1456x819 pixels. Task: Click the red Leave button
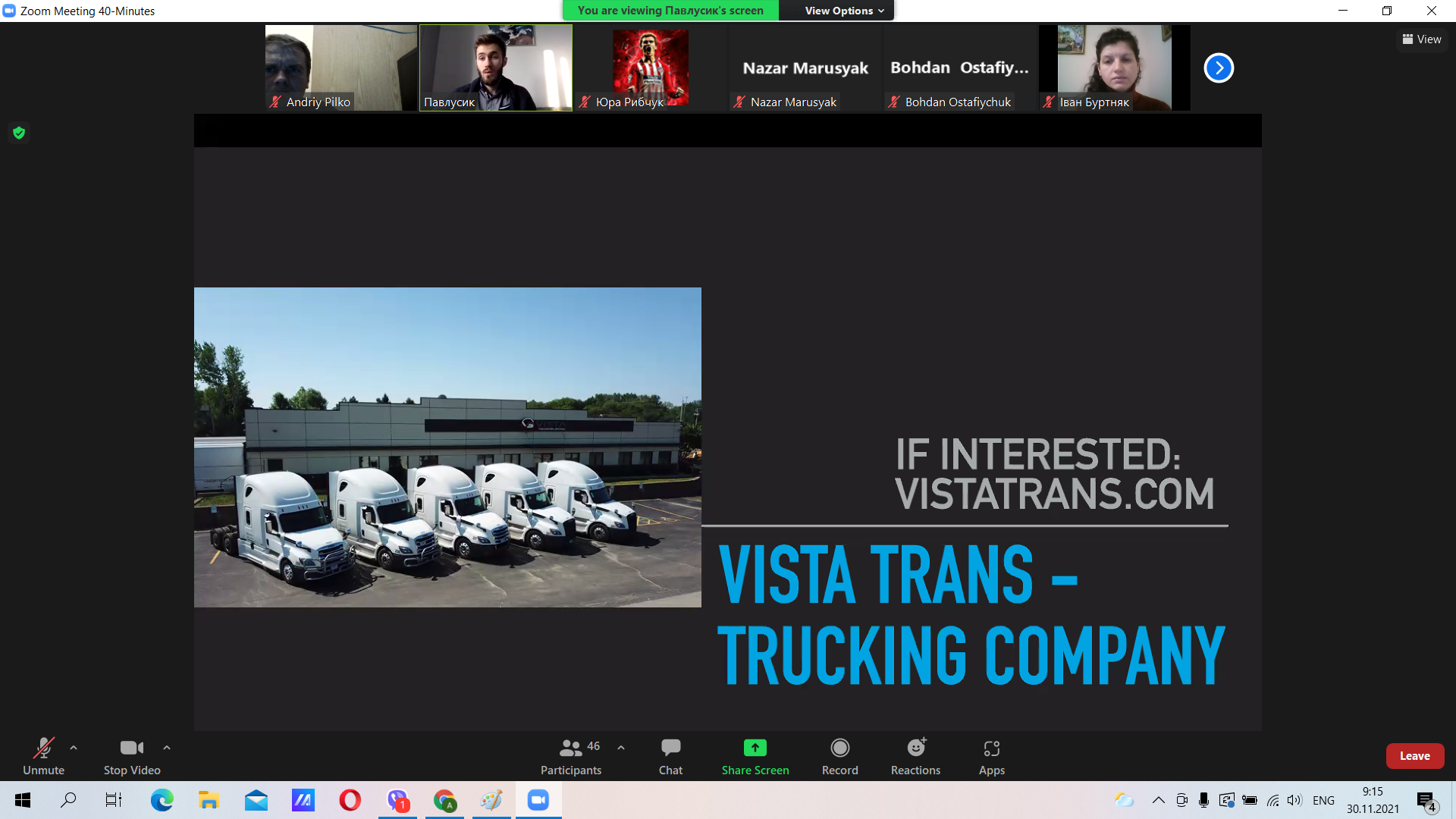(1414, 756)
